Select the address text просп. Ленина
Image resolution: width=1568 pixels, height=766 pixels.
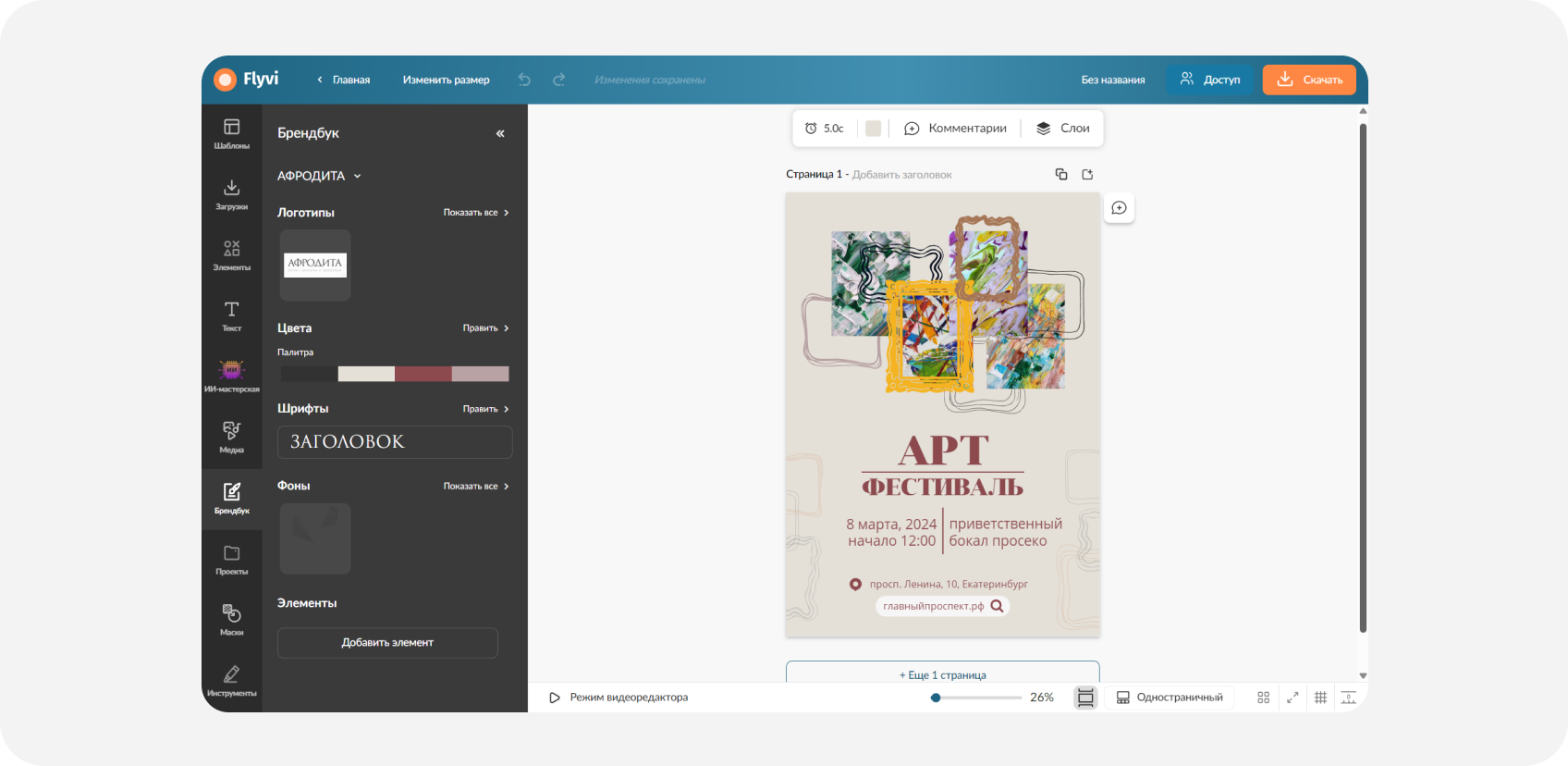(949, 585)
